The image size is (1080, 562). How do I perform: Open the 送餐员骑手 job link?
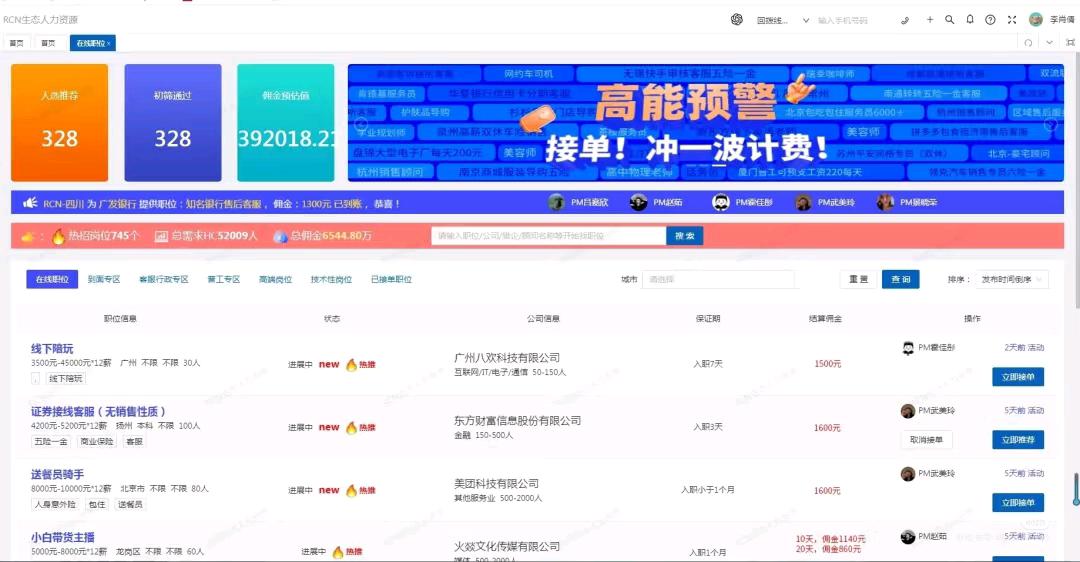58,474
